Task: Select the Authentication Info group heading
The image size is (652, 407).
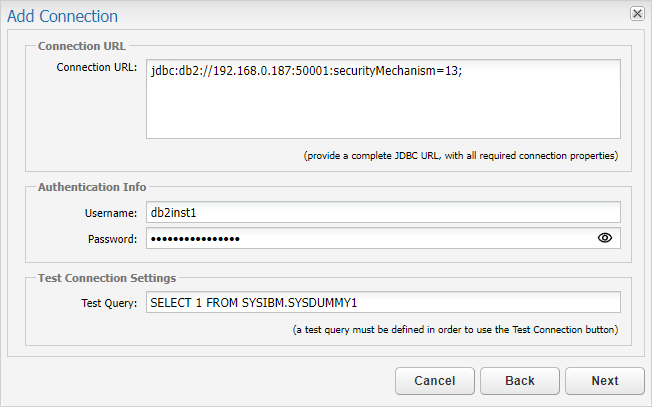Action: click(92, 187)
